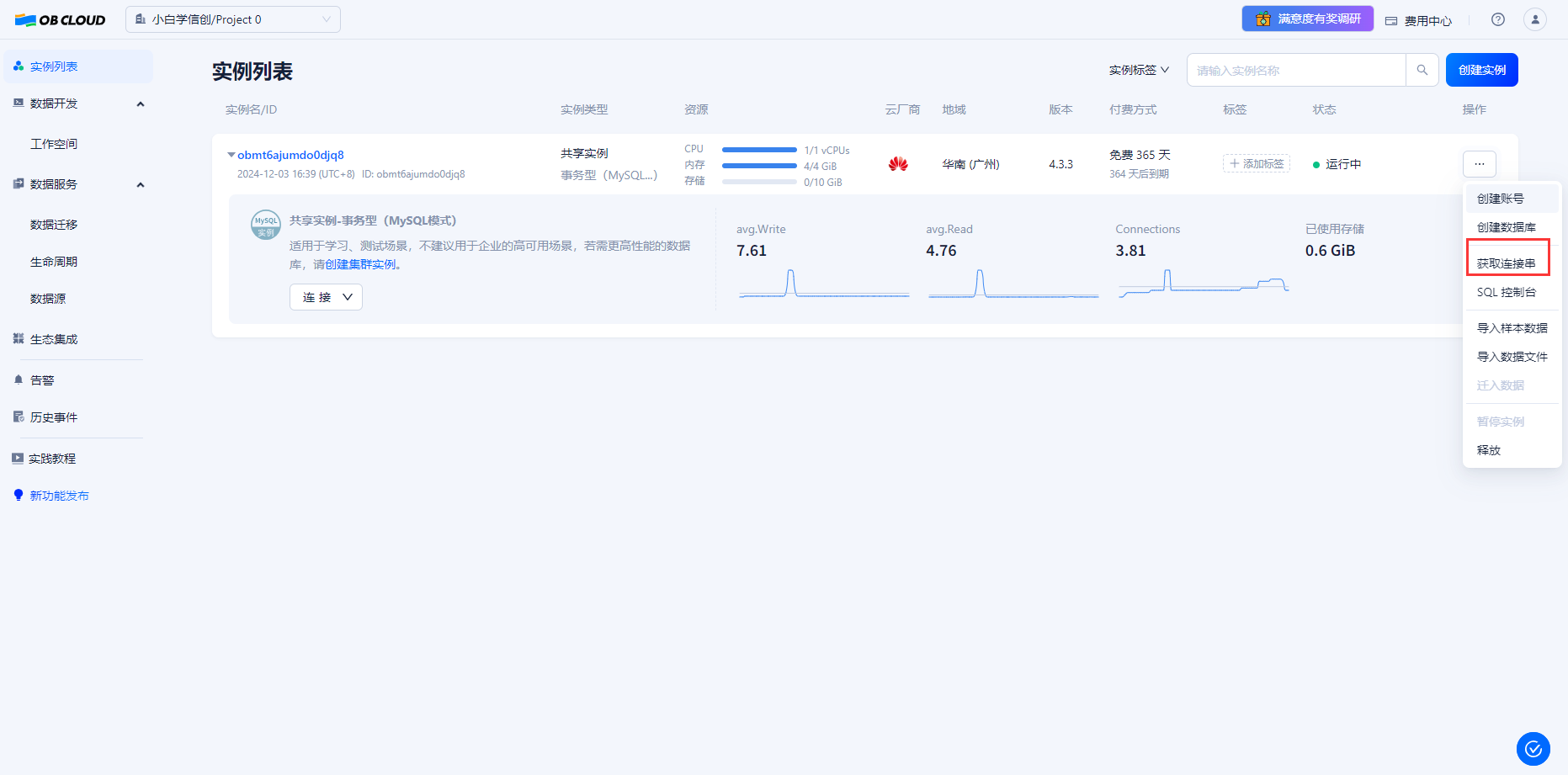Collapse the obmt6ajumdo0djq8 instance row
The height and width of the screenshot is (775, 1568).
[x=231, y=155]
